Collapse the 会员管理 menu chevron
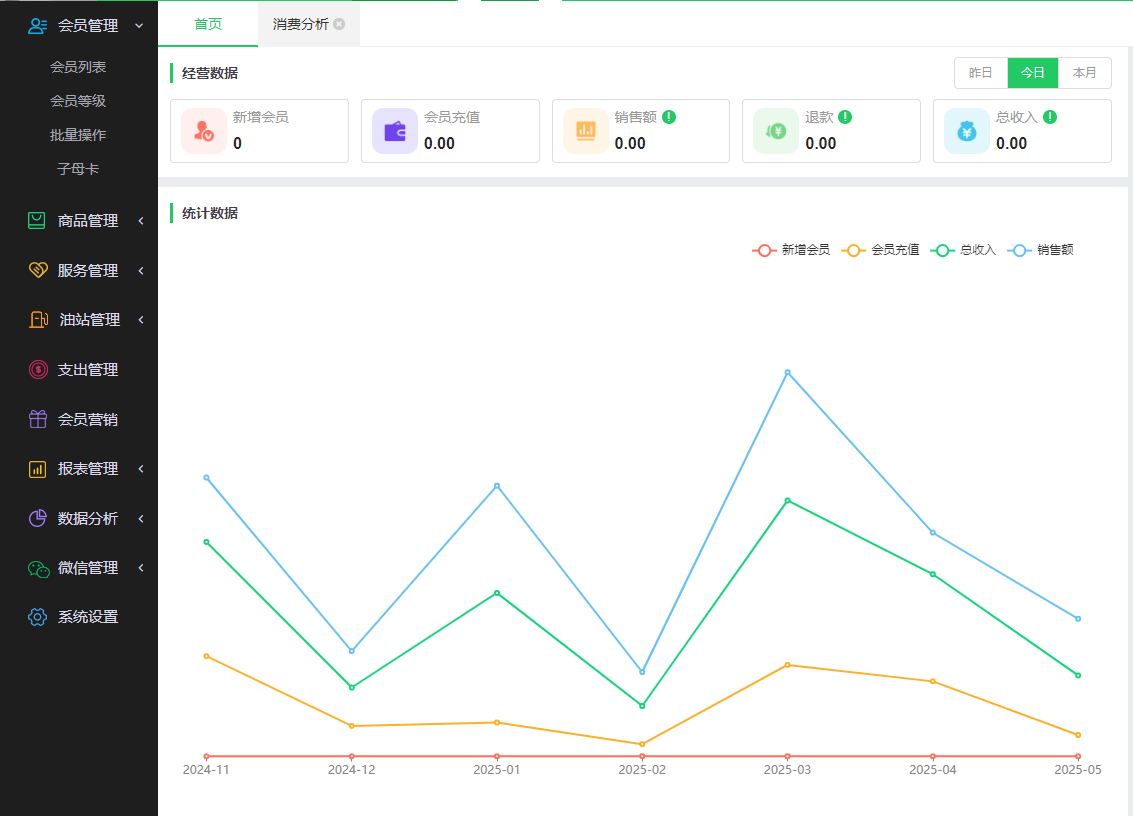 point(139,26)
